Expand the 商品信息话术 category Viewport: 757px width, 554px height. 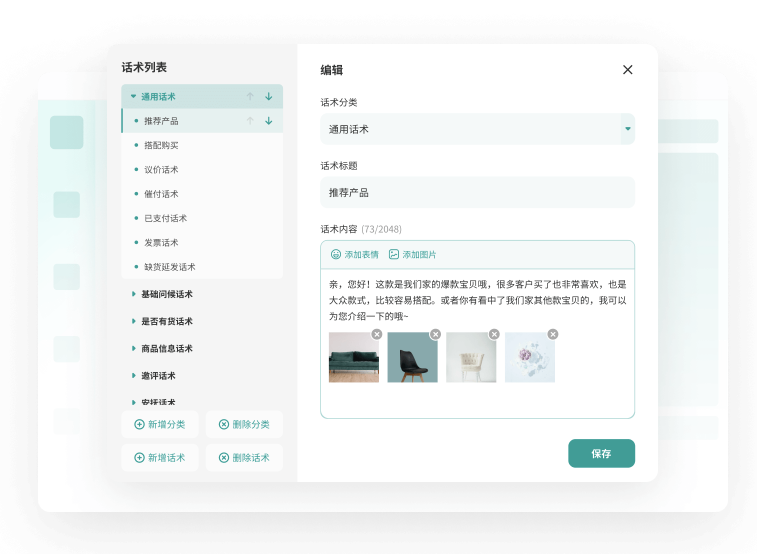coord(133,348)
